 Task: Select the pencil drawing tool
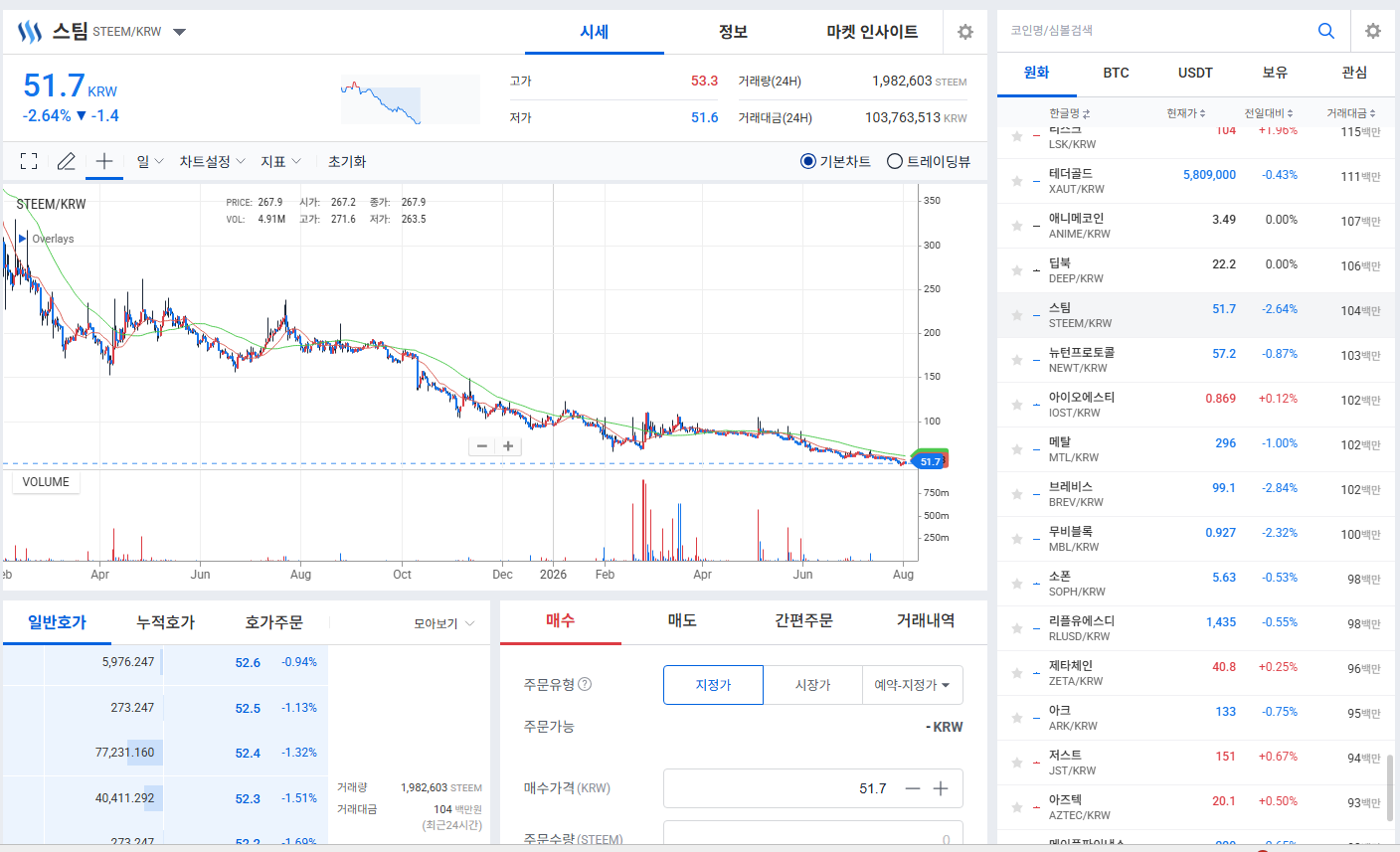pyautogui.click(x=66, y=161)
